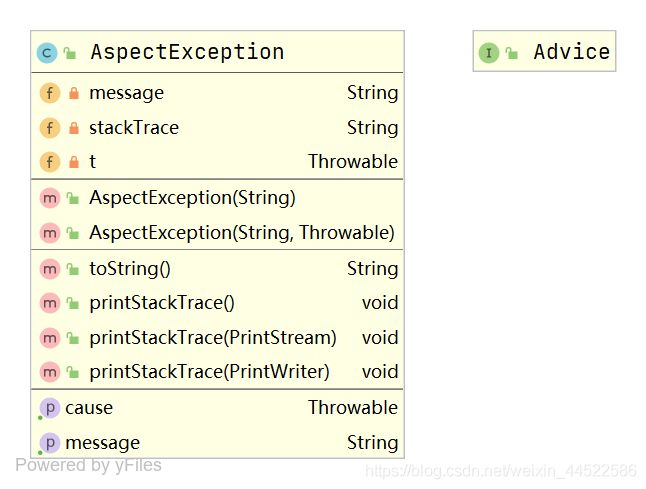Click the Throwable type of cause property
646x489 pixels.
(x=353, y=408)
